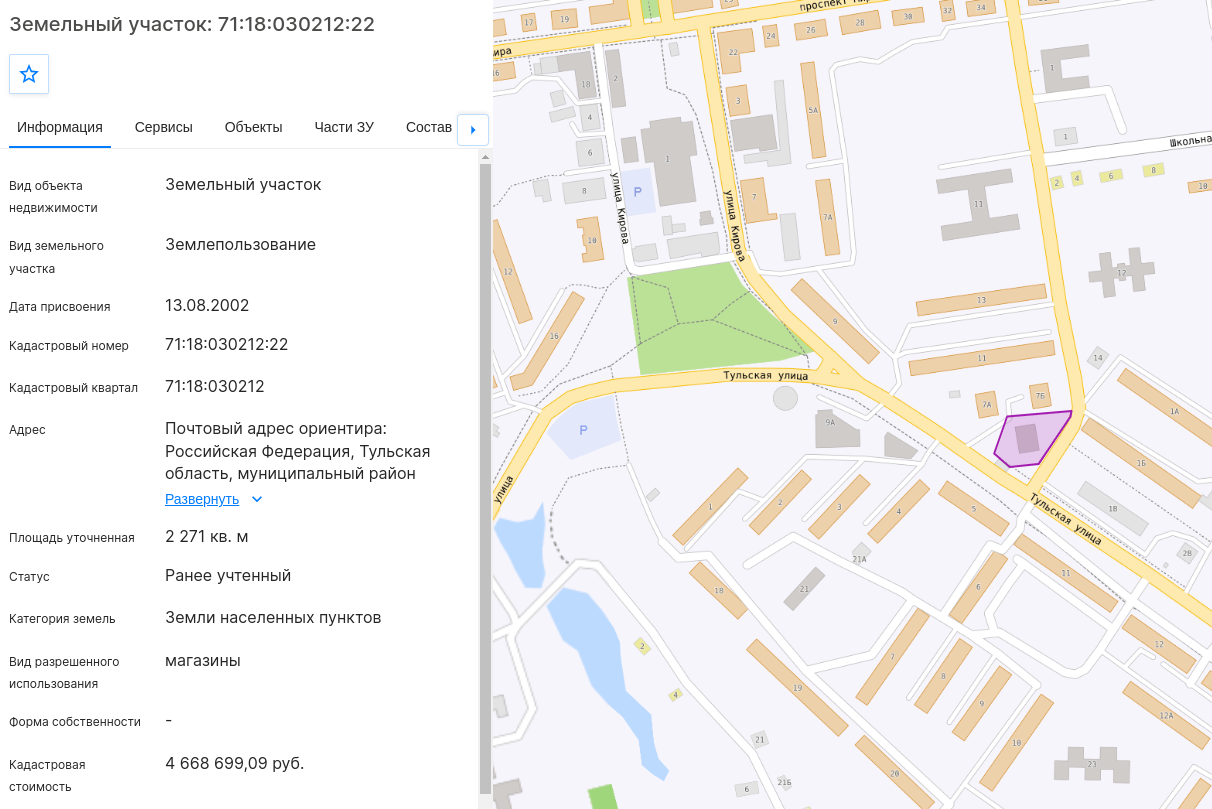Open the Информация tab

[x=60, y=127]
